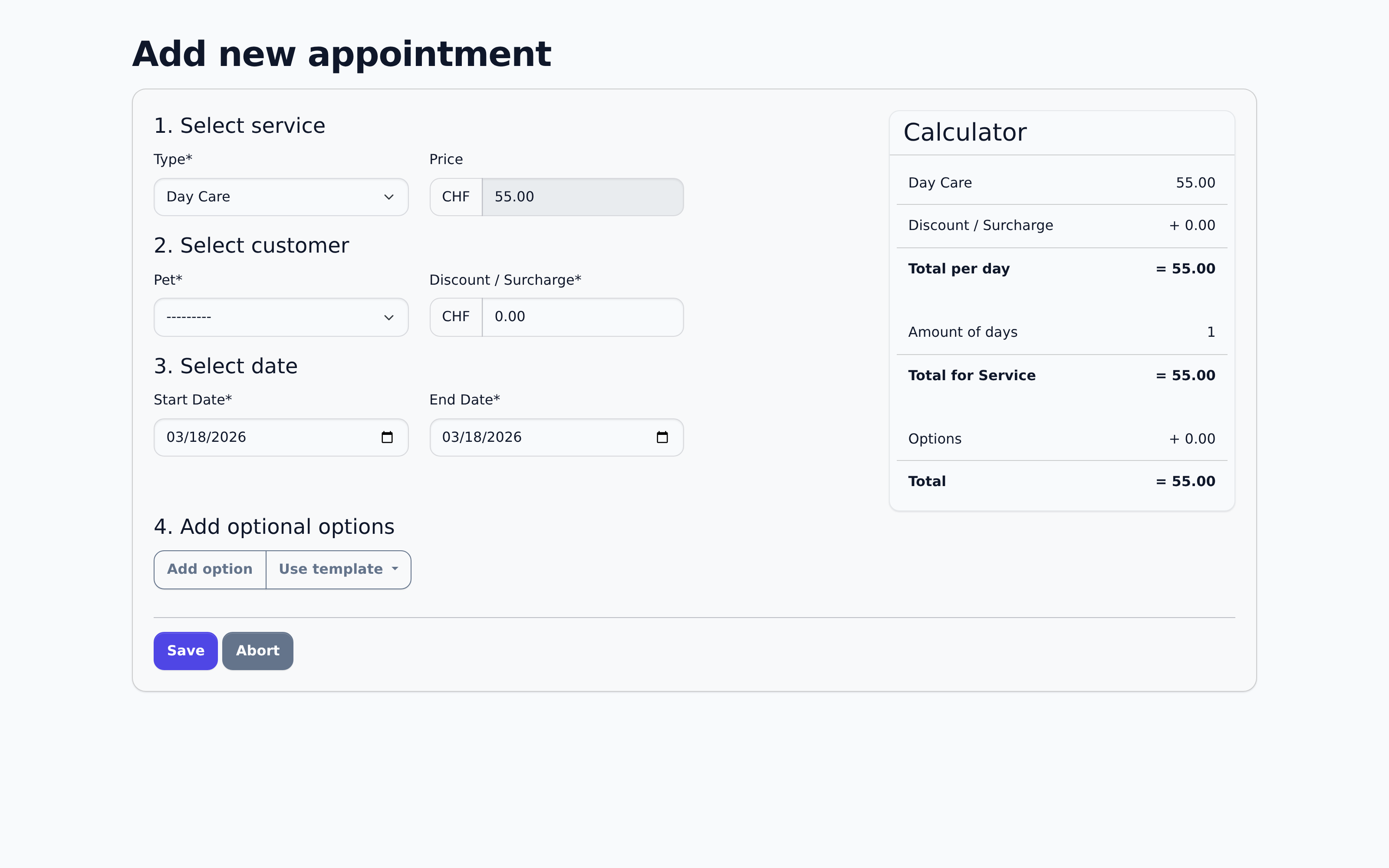Screen dimensions: 1389x868
Task: Click the Price value field
Action: point(582,197)
